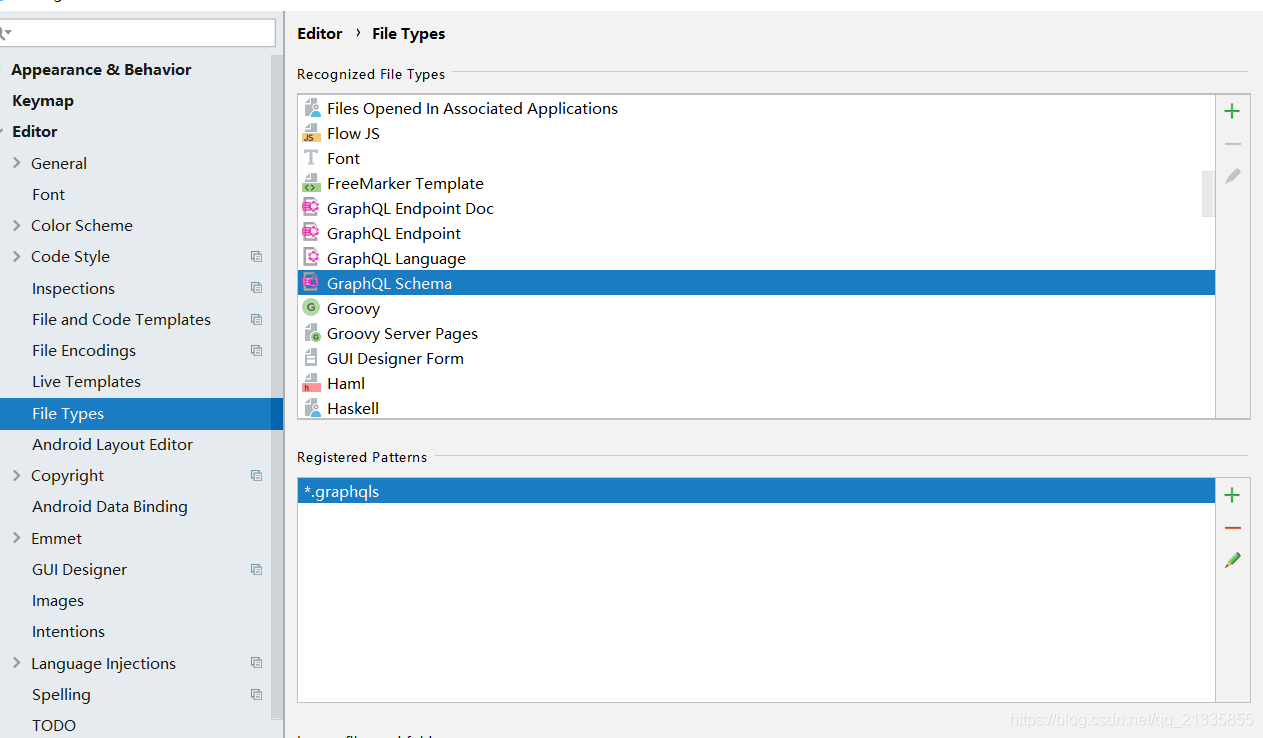Edit the selected recognized file type
Viewport: 1263px width, 738px height.
(x=1232, y=176)
